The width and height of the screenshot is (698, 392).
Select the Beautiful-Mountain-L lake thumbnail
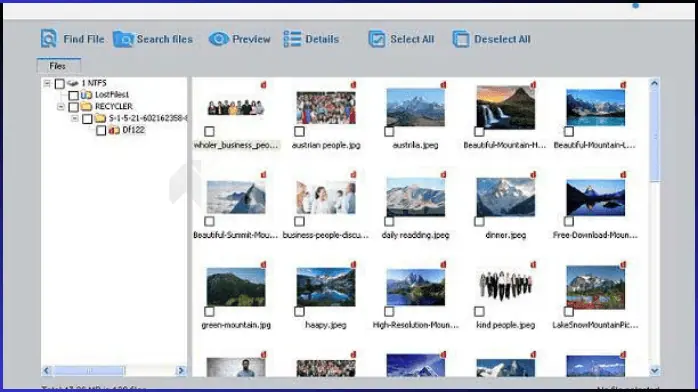click(595, 107)
